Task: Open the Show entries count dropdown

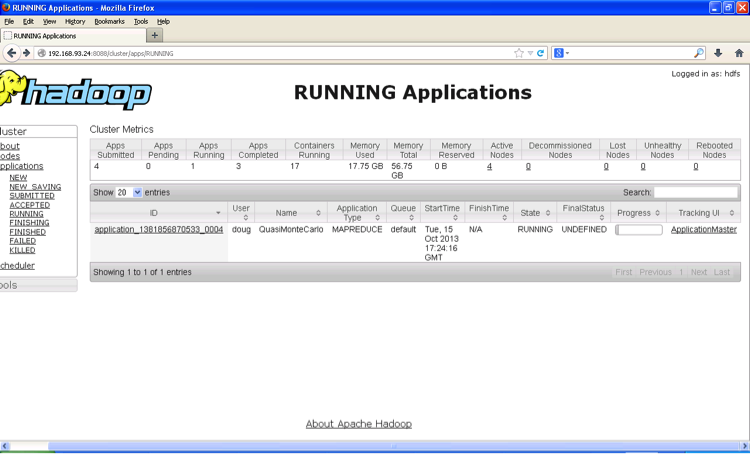Action: click(x=129, y=192)
